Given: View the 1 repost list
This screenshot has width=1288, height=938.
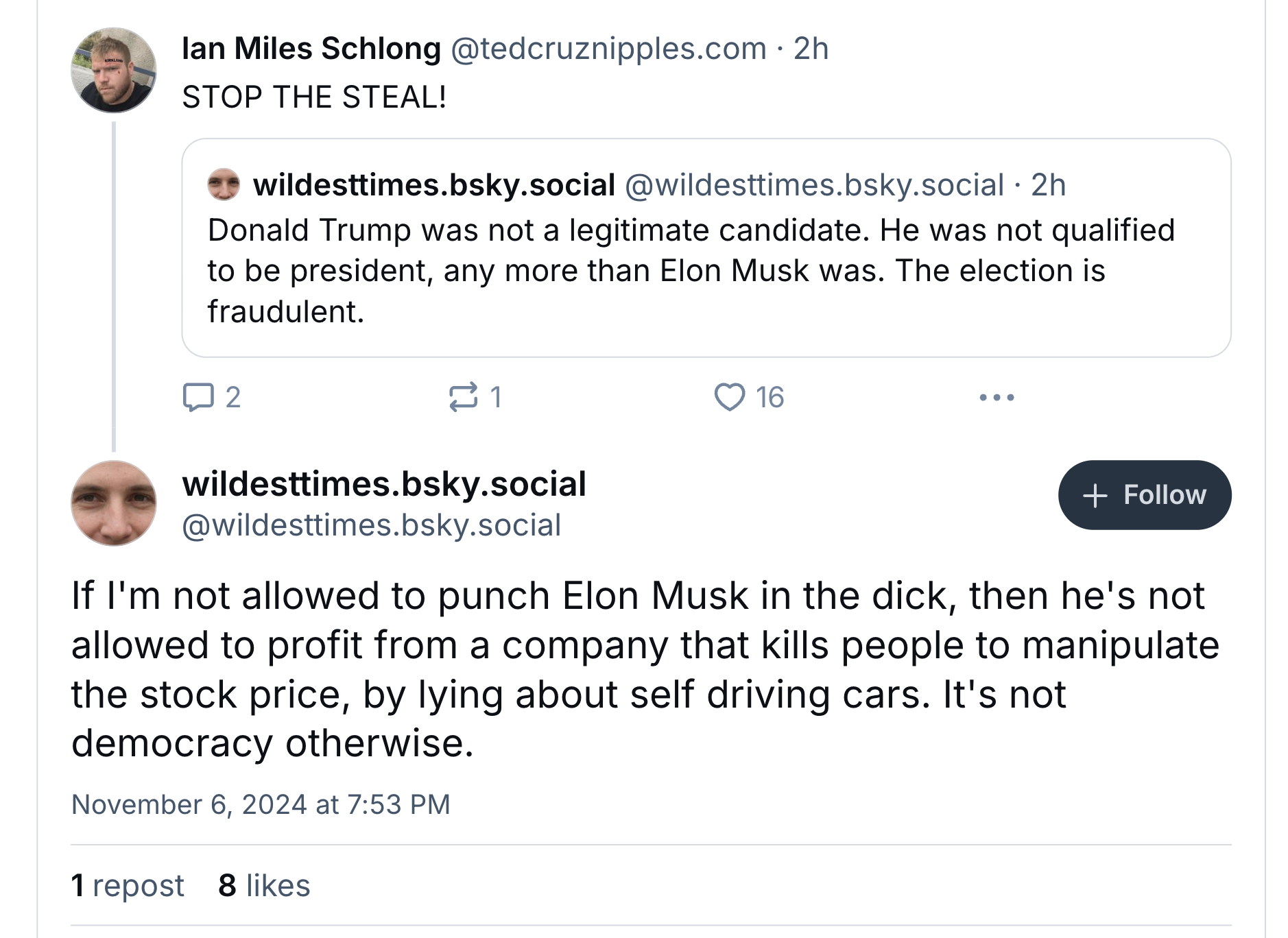Looking at the screenshot, I should 128,885.
